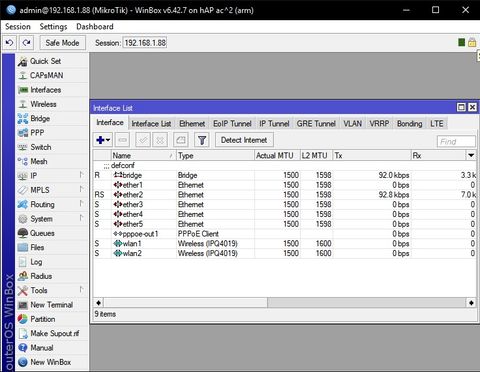Select the wlan2 interface row
The image size is (480, 372).
click(284, 253)
